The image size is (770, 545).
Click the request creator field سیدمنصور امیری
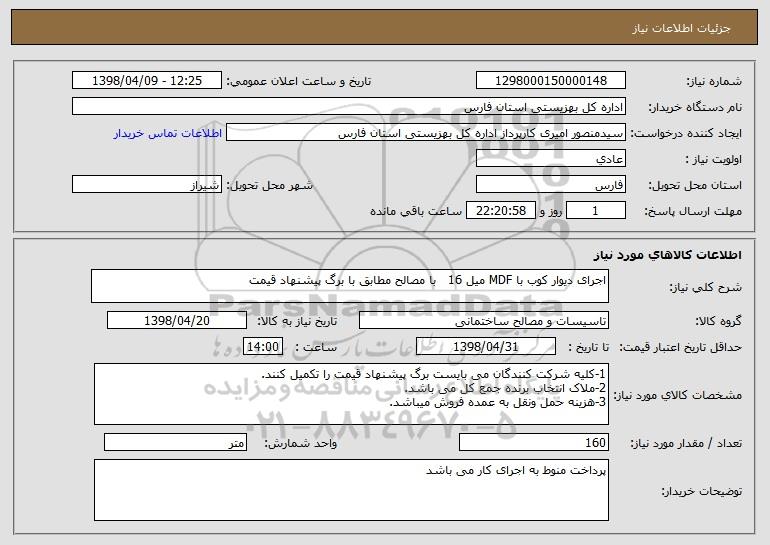[426, 132]
